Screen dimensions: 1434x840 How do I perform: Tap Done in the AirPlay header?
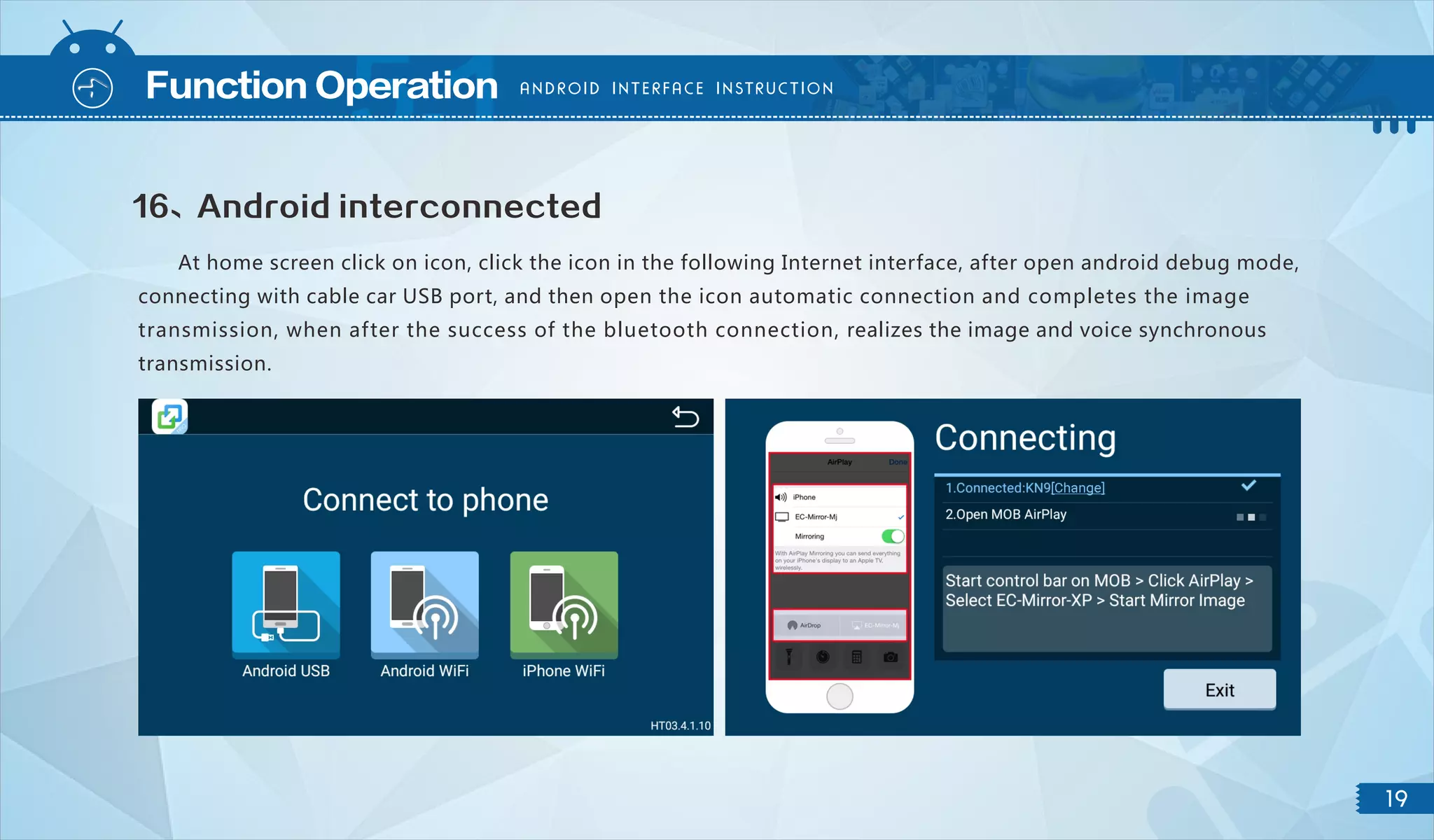pos(897,462)
